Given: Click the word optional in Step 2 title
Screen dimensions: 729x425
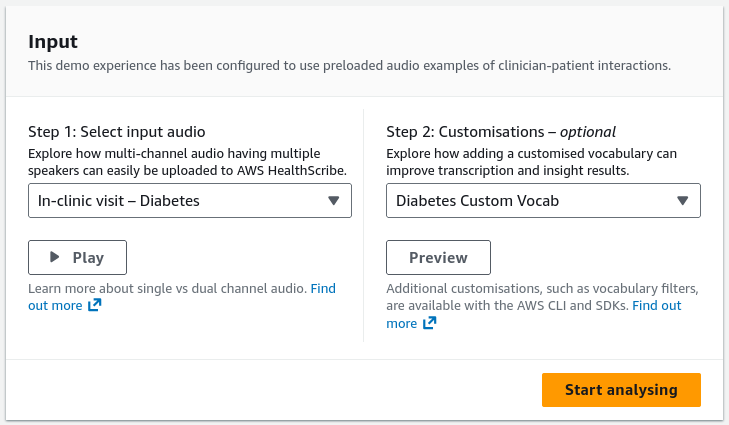Looking at the screenshot, I should click(588, 132).
